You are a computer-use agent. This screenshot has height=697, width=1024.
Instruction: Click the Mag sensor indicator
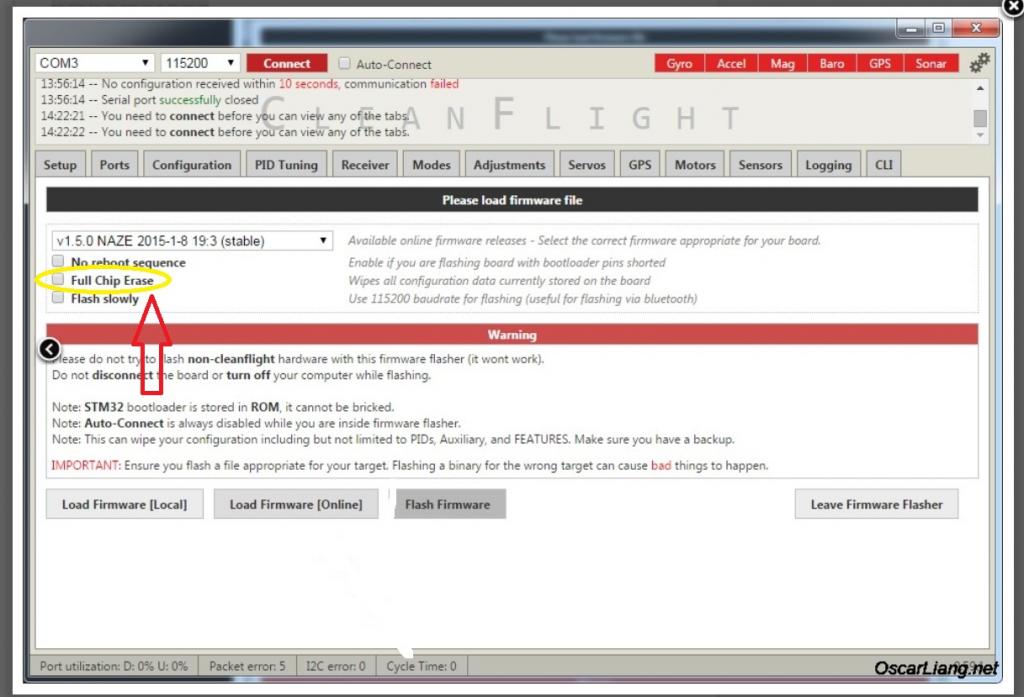click(782, 64)
